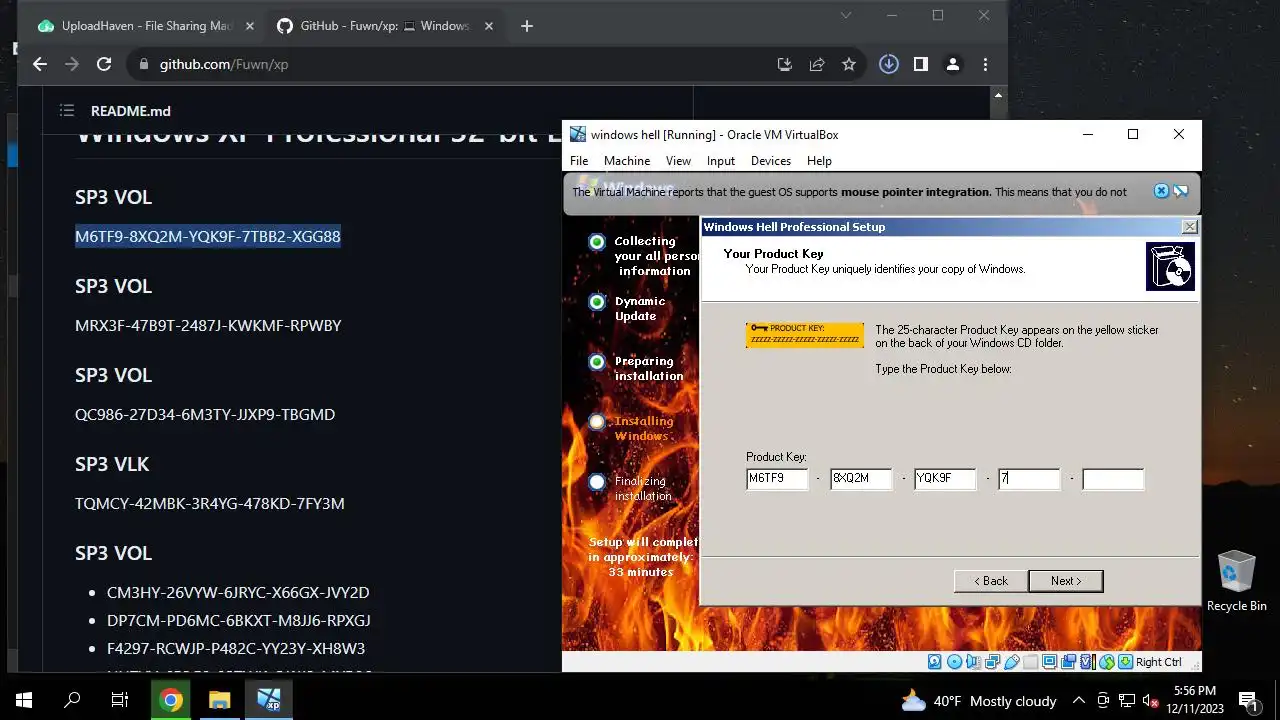Open Chrome tab search dropdown
This screenshot has width=1280, height=720.
click(x=846, y=15)
